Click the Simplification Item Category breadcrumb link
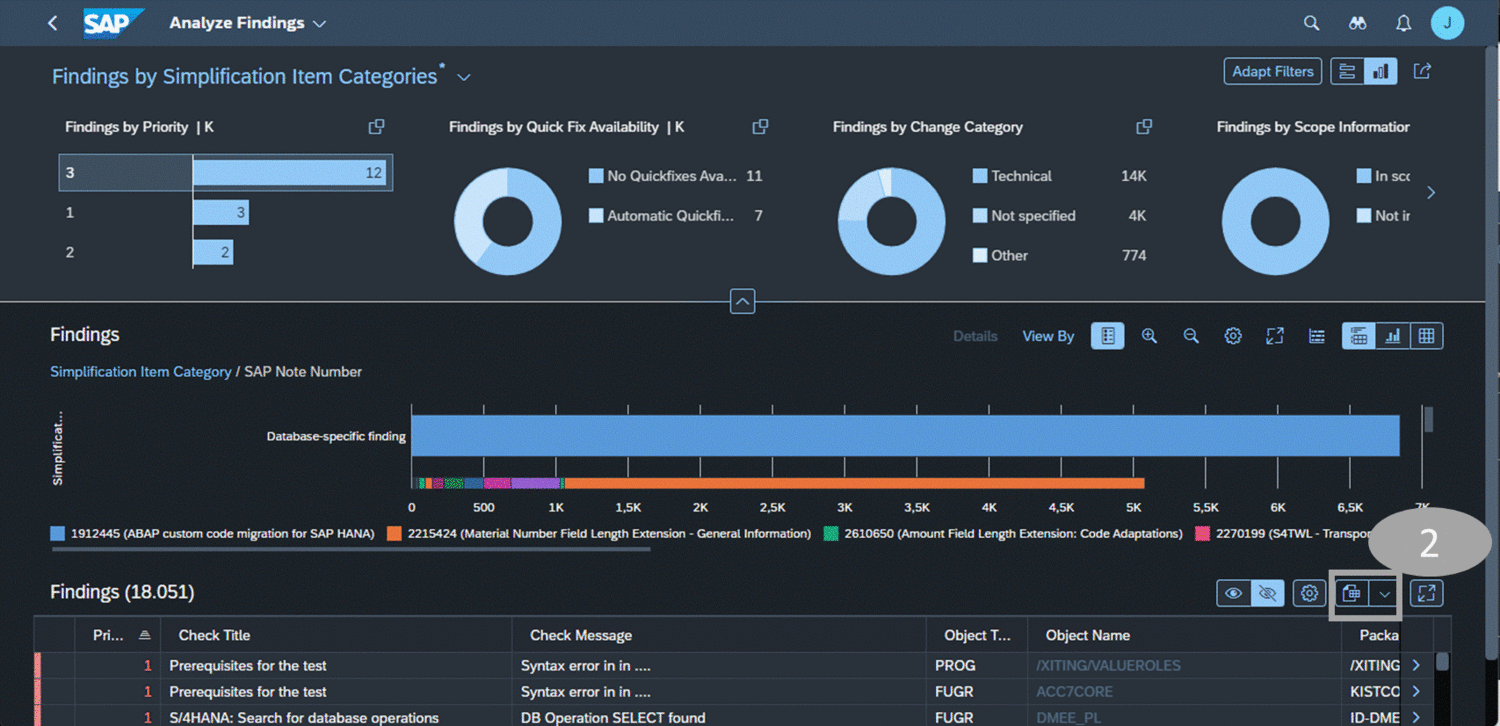The width and height of the screenshot is (1500, 726). [x=141, y=371]
